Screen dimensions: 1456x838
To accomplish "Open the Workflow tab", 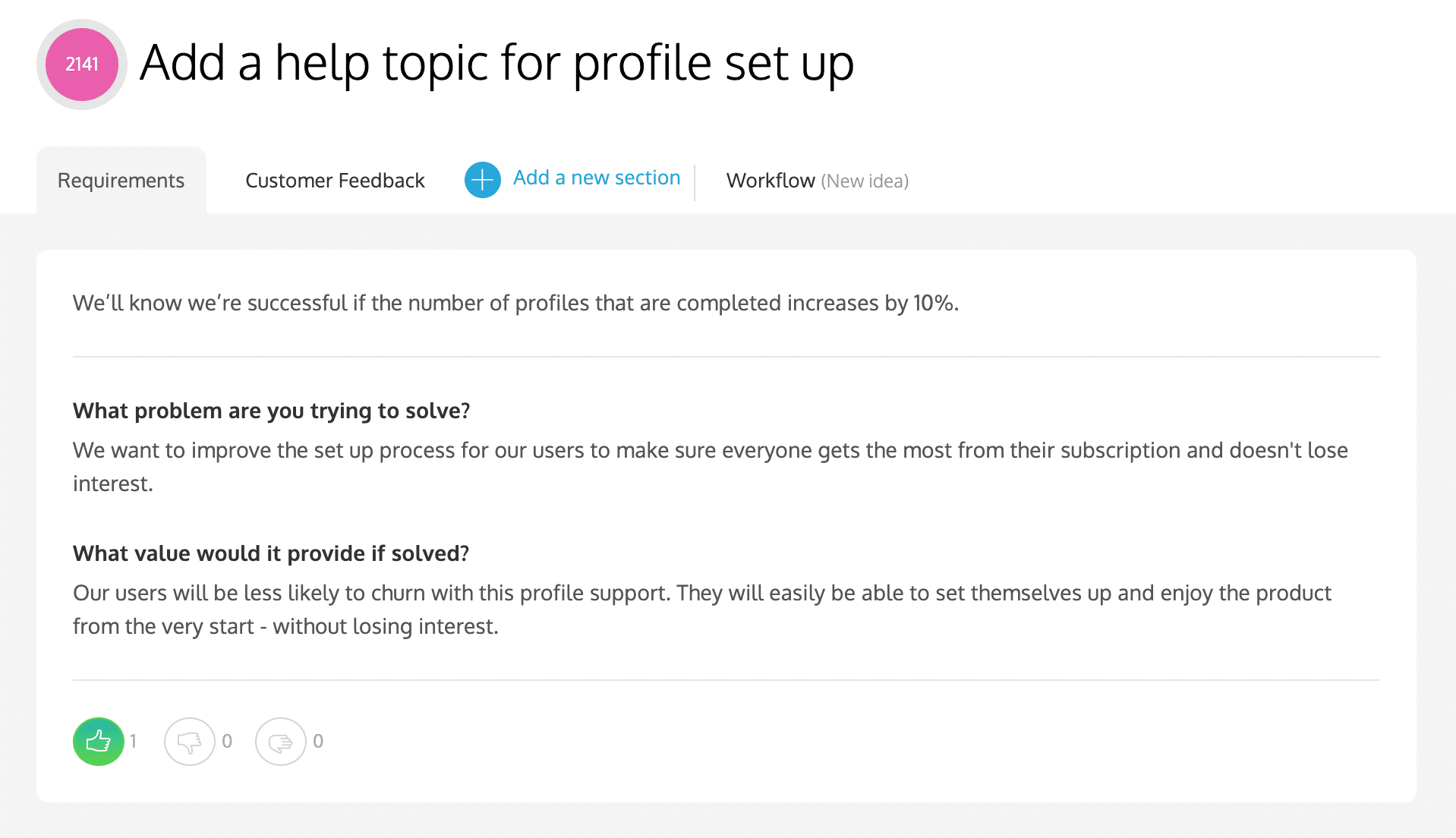I will point(770,181).
